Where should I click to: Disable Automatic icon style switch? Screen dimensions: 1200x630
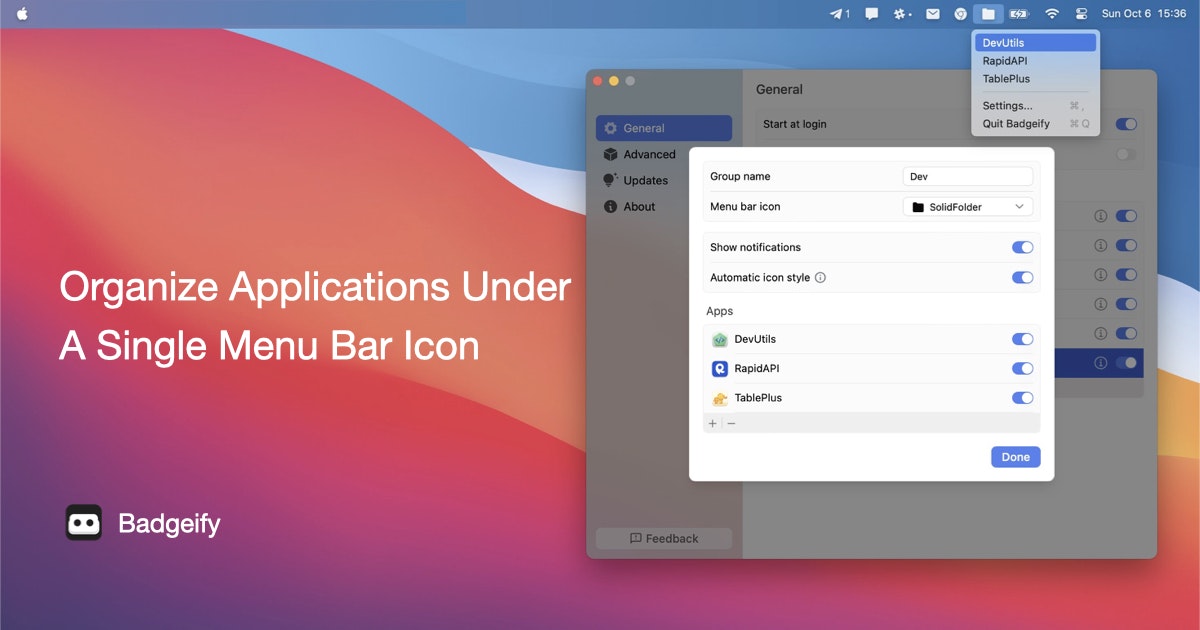pyautogui.click(x=1022, y=277)
